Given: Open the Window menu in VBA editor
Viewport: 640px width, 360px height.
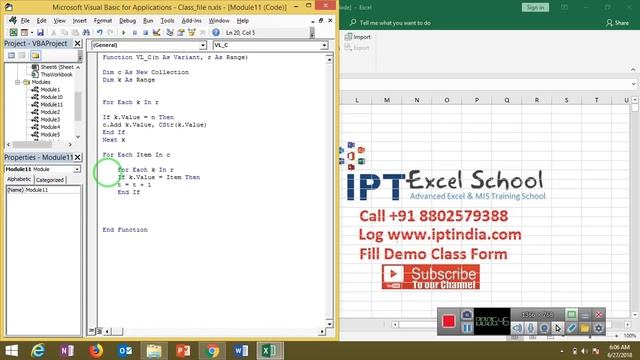Looking at the screenshot, I should [x=219, y=20].
